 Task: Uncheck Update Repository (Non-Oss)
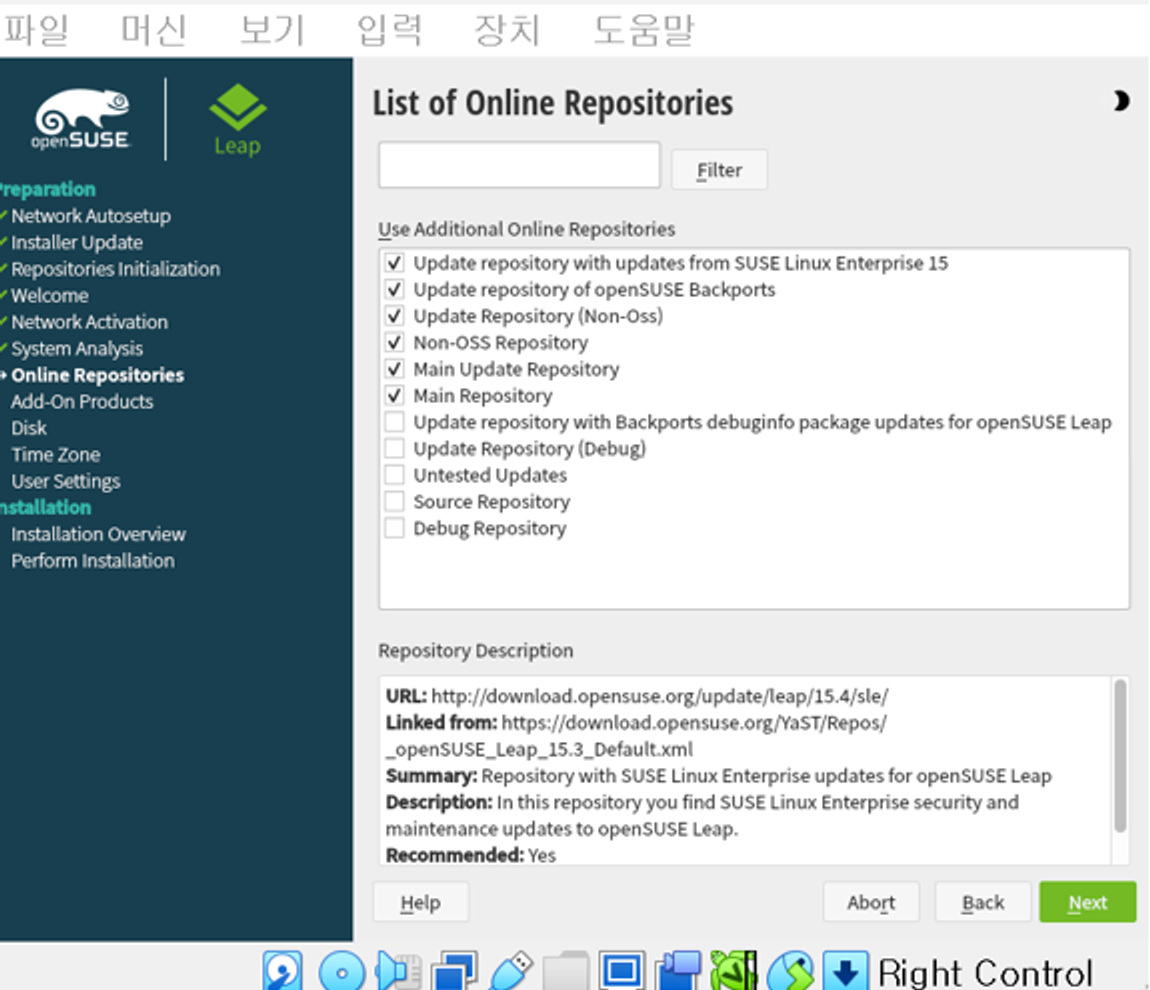pos(395,315)
